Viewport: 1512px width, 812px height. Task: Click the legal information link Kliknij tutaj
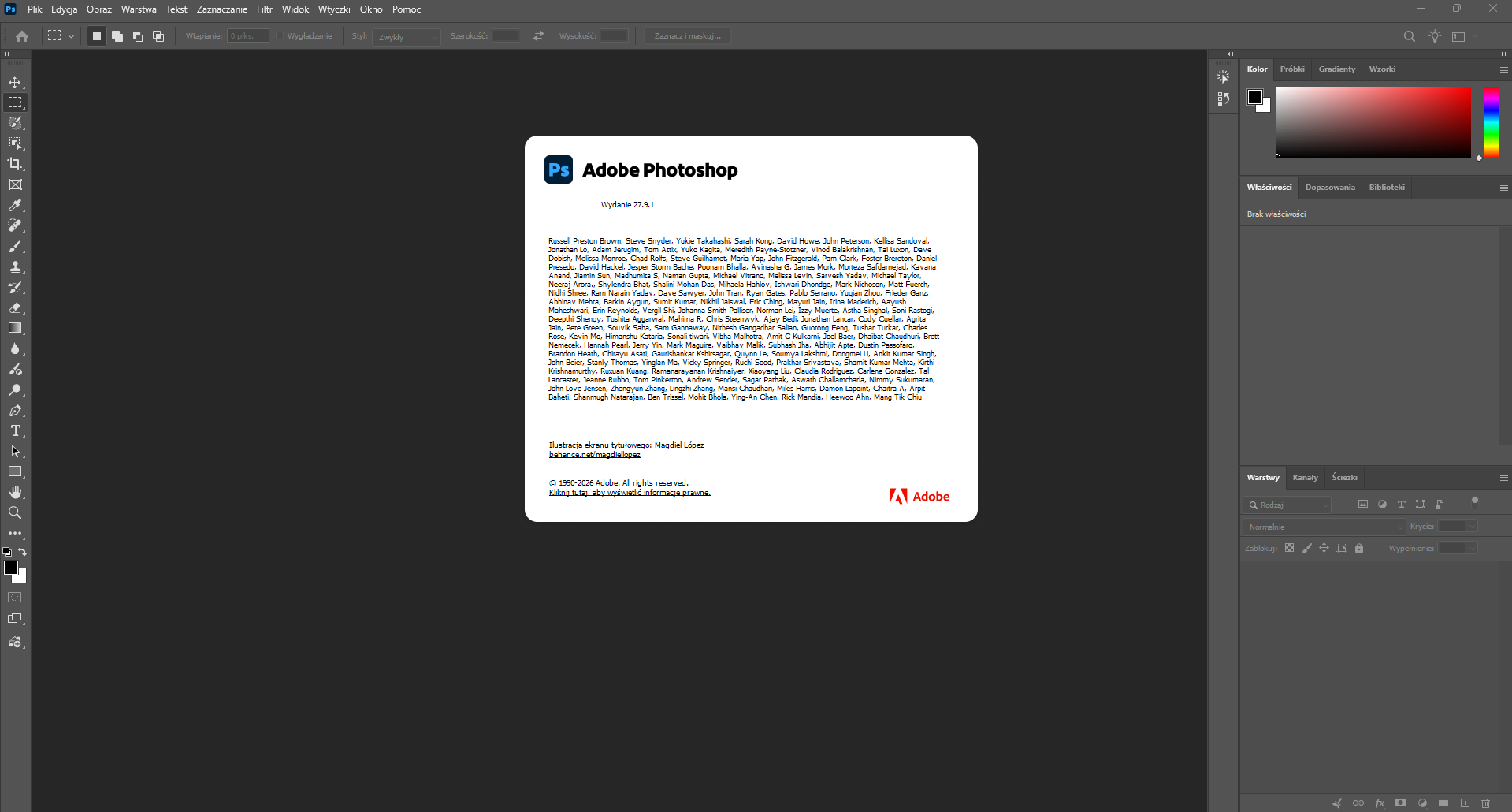coord(630,493)
